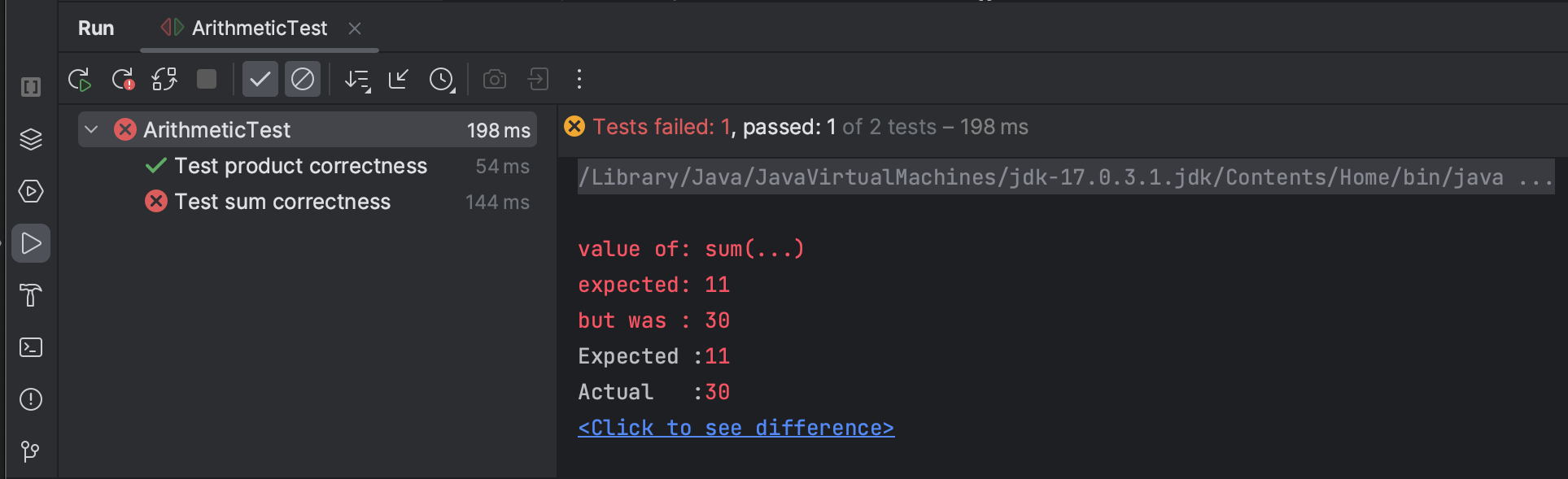Toggle visibility of ignored tests
Viewport: 1568px width, 479px height.
303,79
